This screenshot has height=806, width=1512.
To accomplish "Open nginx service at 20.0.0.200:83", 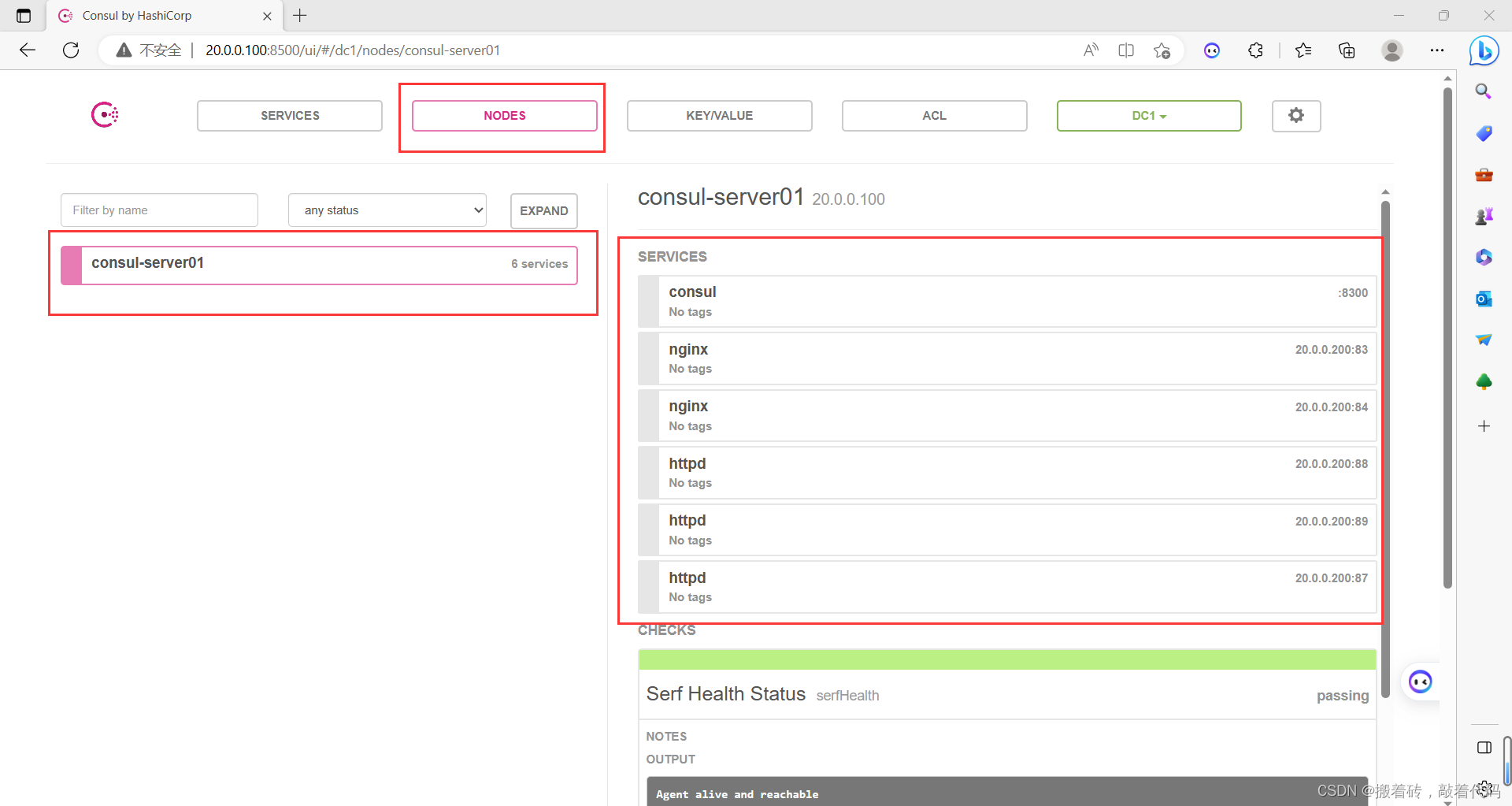I will tap(1007, 358).
